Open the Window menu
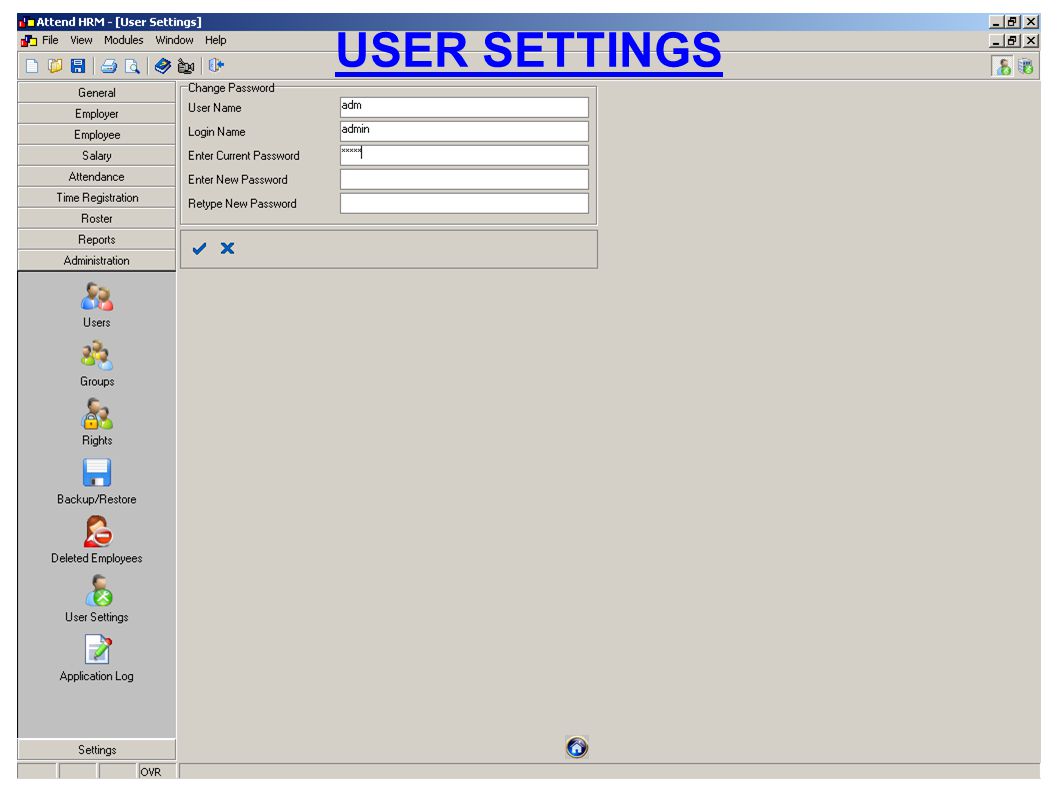This screenshot has width=1058, height=793. [174, 40]
